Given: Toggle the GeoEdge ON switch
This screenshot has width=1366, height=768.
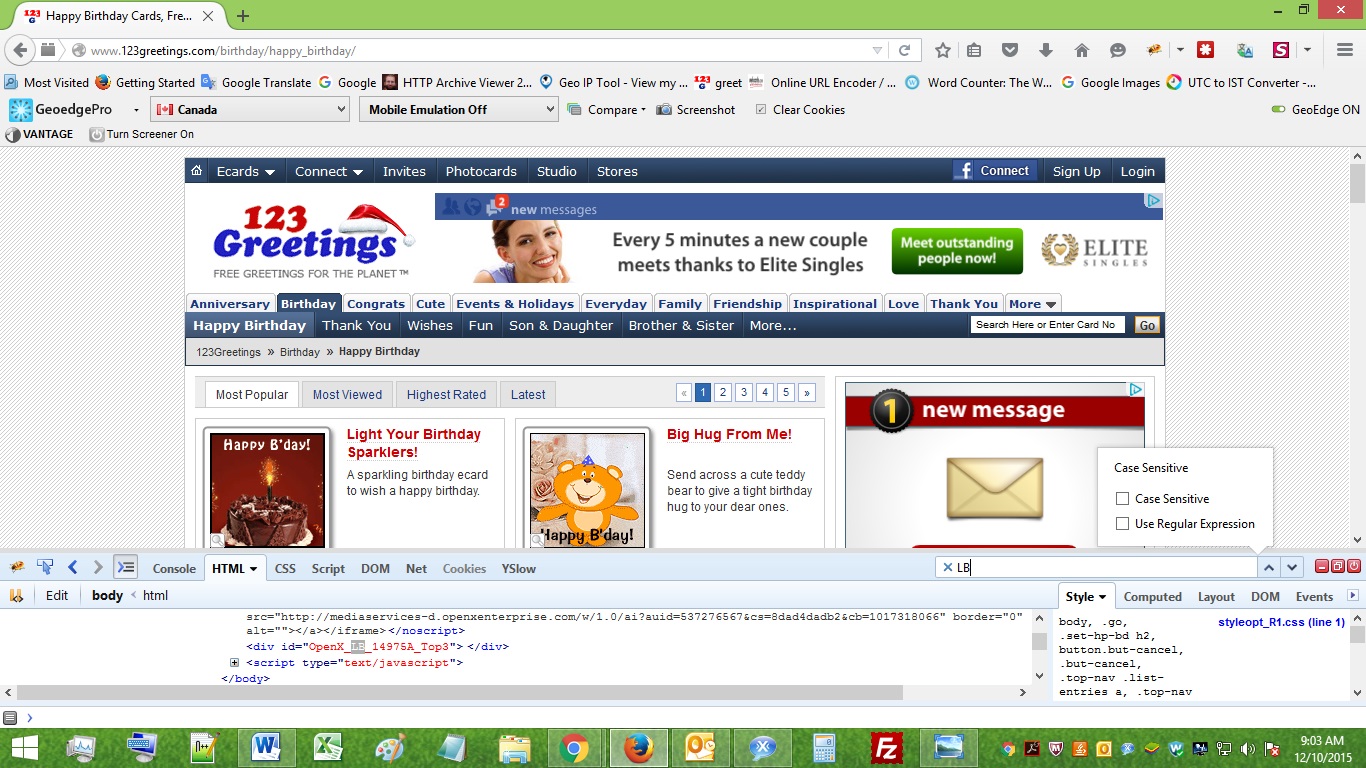Looking at the screenshot, I should [x=1278, y=110].
